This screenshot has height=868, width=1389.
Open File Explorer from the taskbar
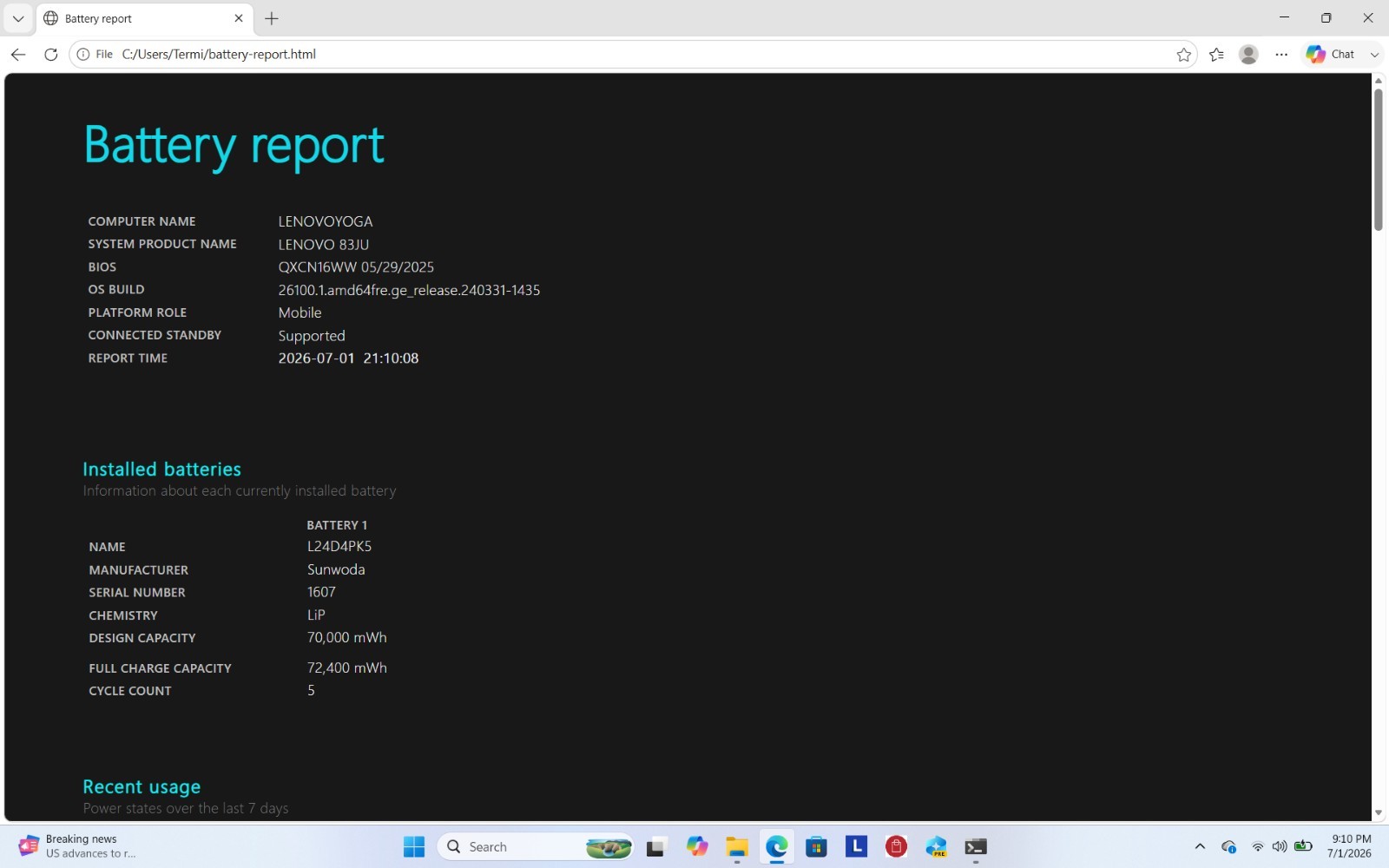pos(737,846)
